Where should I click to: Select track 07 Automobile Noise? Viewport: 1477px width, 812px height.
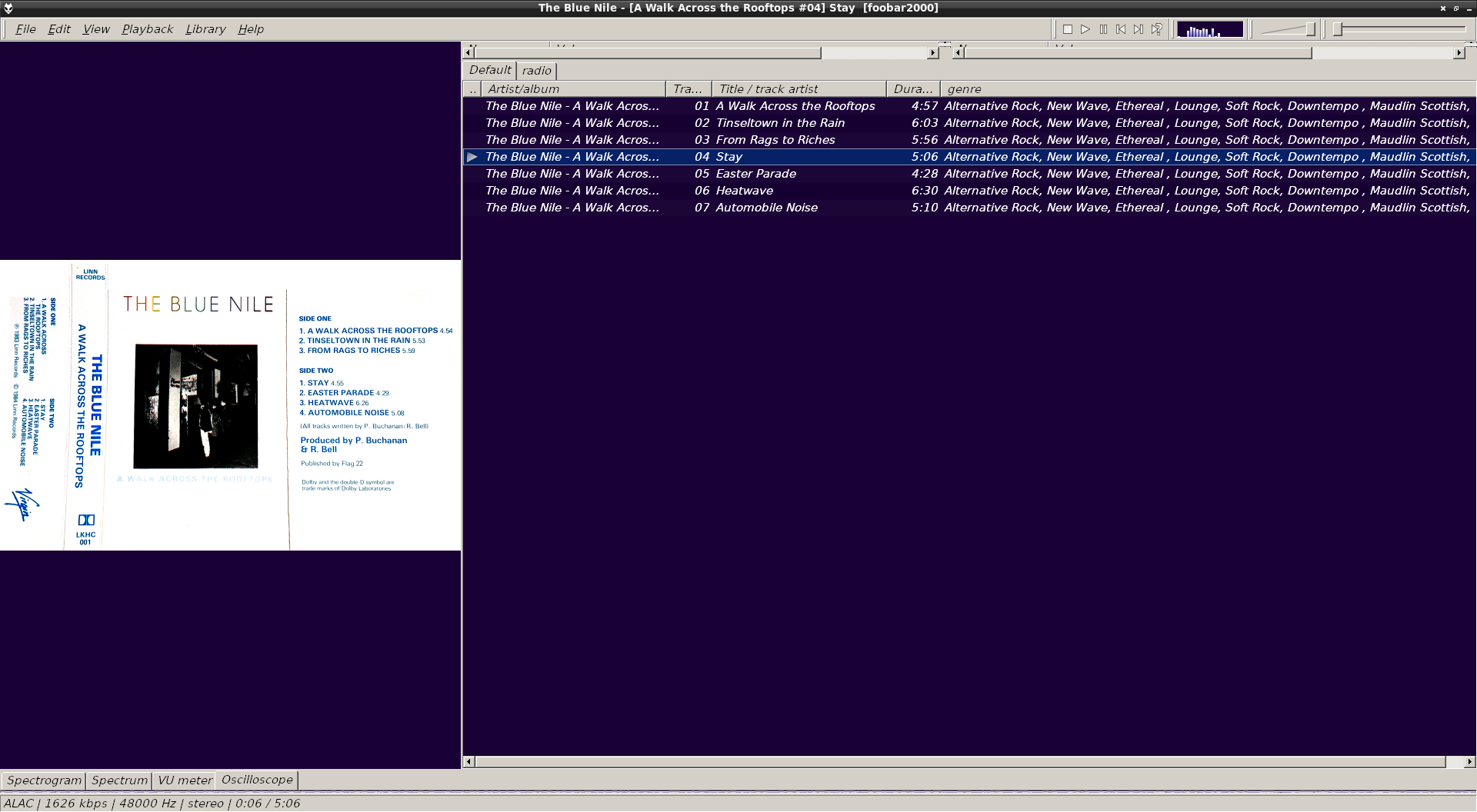(969, 208)
